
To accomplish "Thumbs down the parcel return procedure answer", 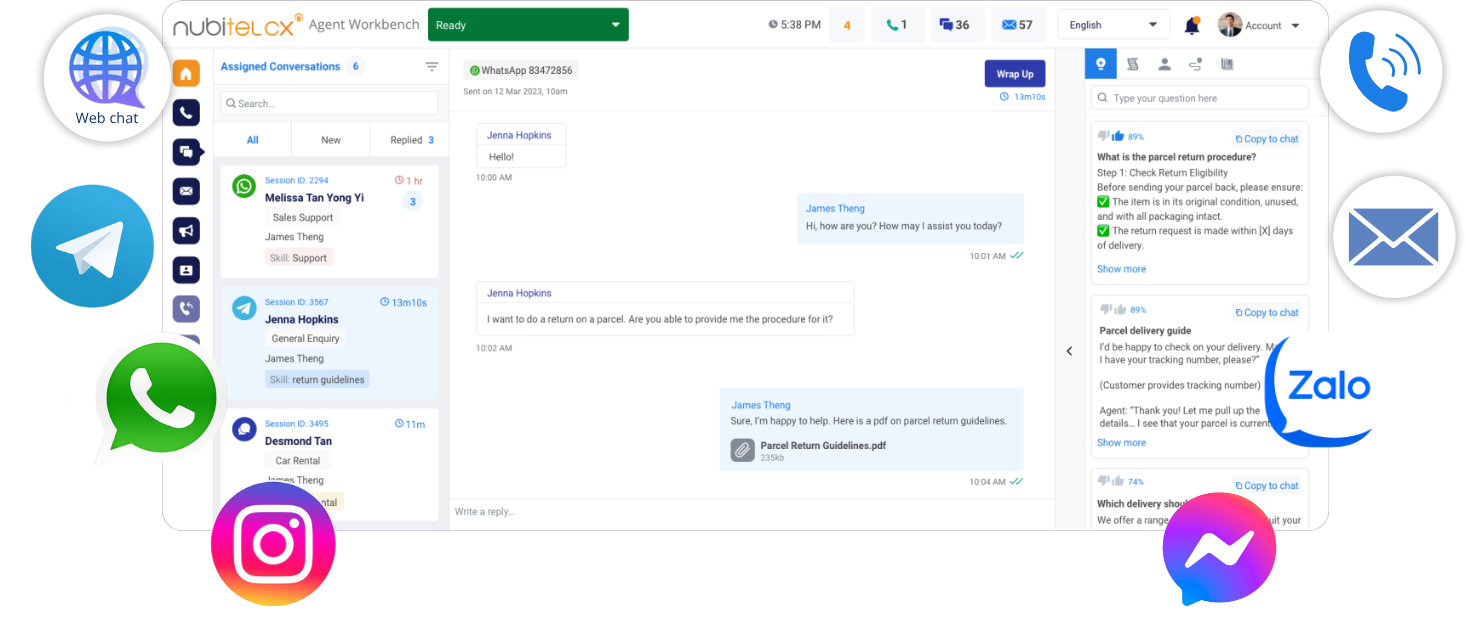I will pyautogui.click(x=1103, y=136).
